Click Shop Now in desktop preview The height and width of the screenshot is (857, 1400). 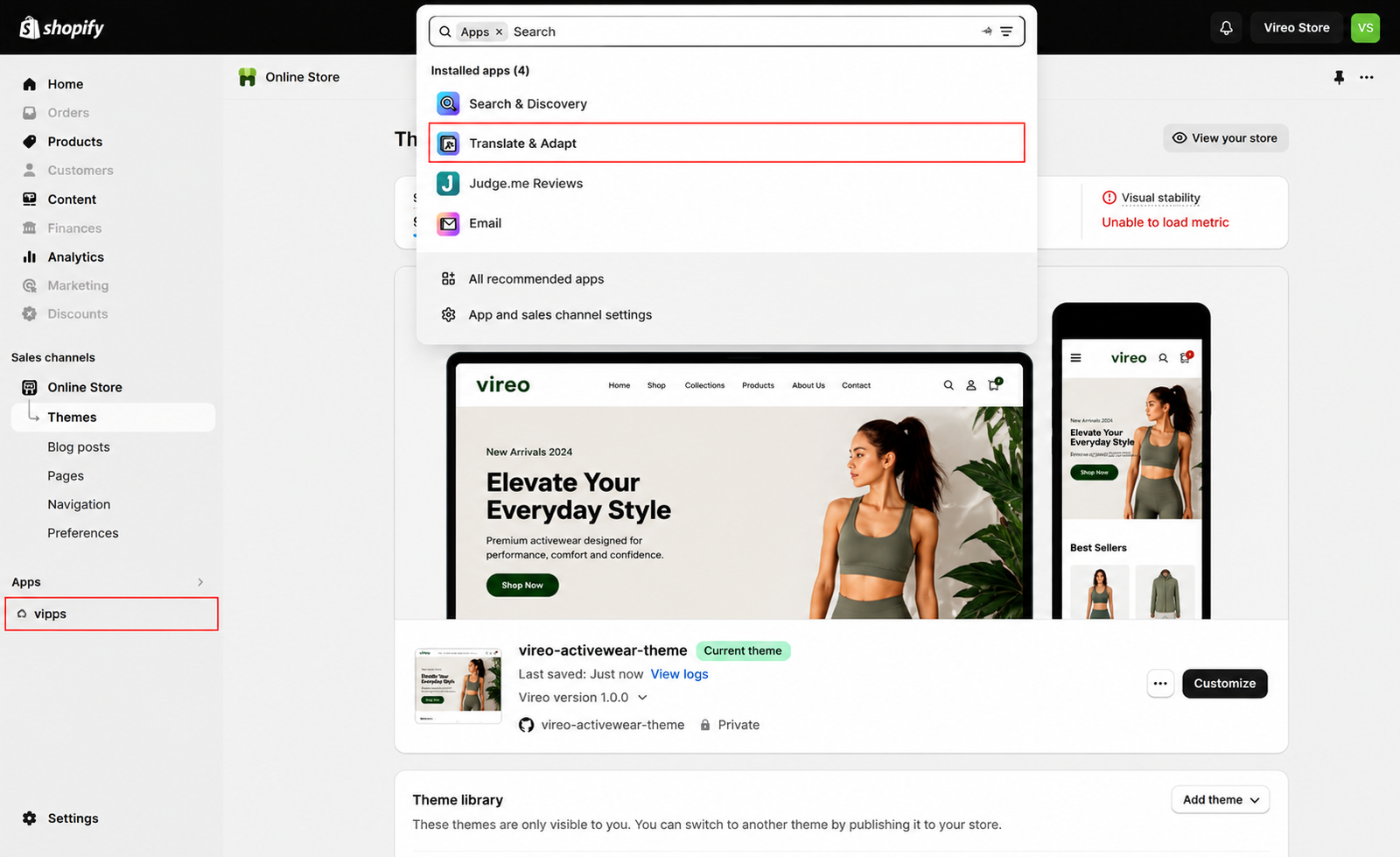point(522,585)
